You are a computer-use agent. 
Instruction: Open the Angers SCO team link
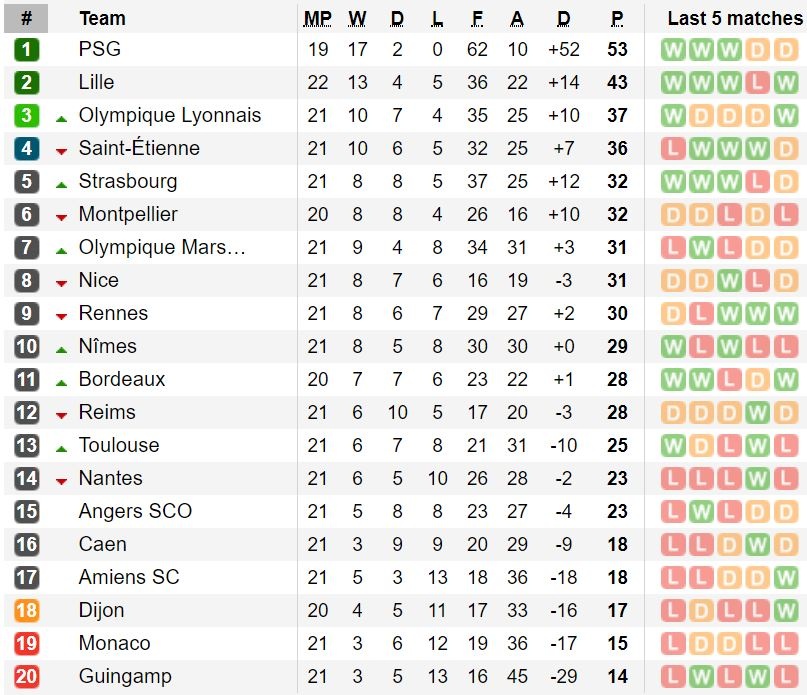click(x=135, y=511)
